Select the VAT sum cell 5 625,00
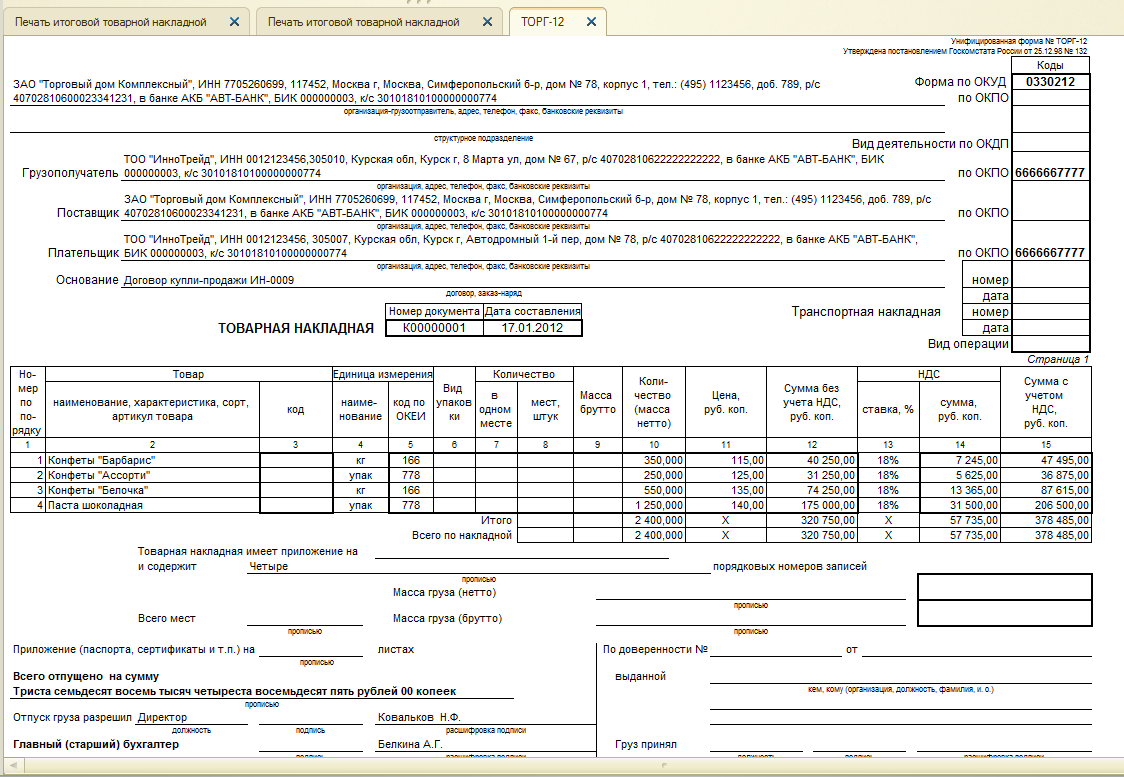 click(x=960, y=475)
